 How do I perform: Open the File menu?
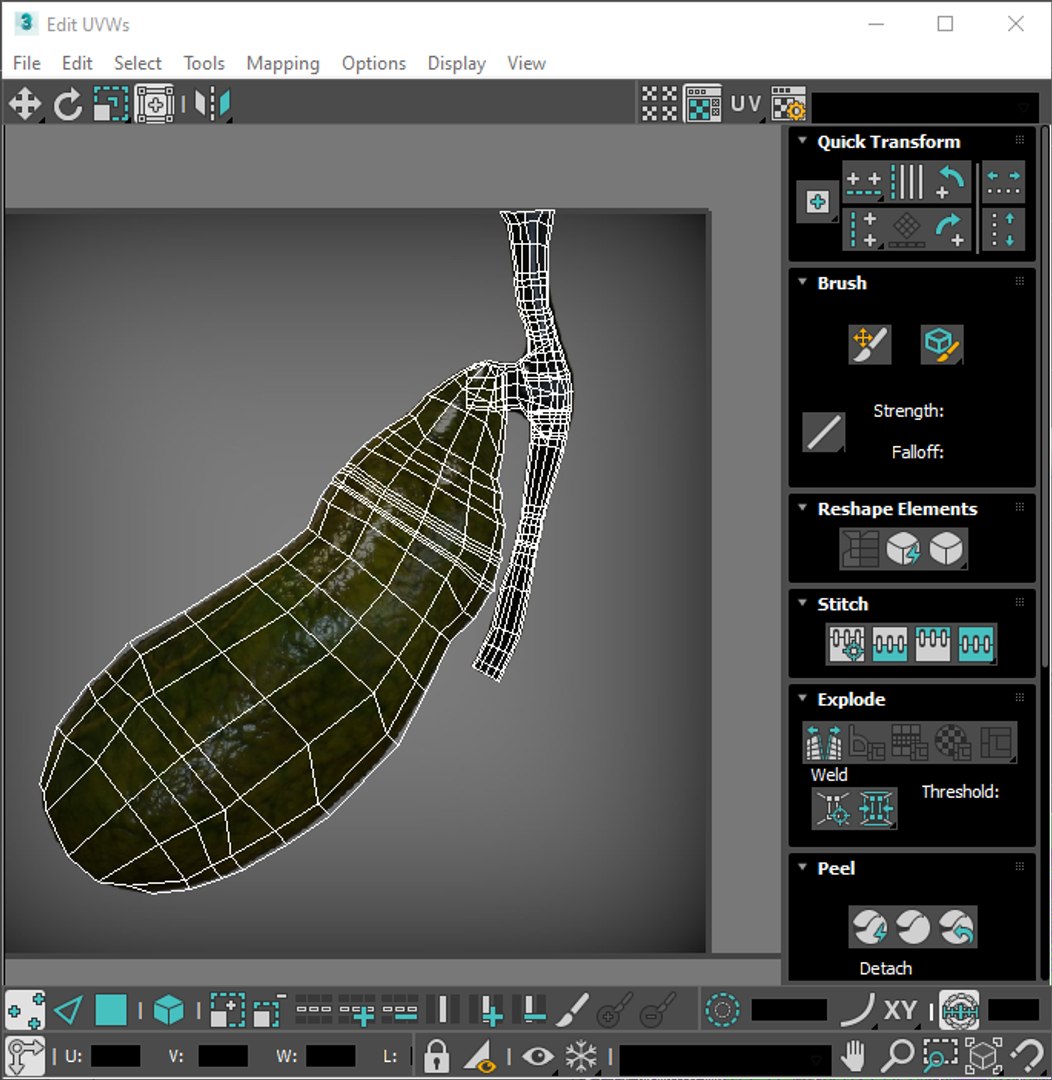click(x=27, y=63)
